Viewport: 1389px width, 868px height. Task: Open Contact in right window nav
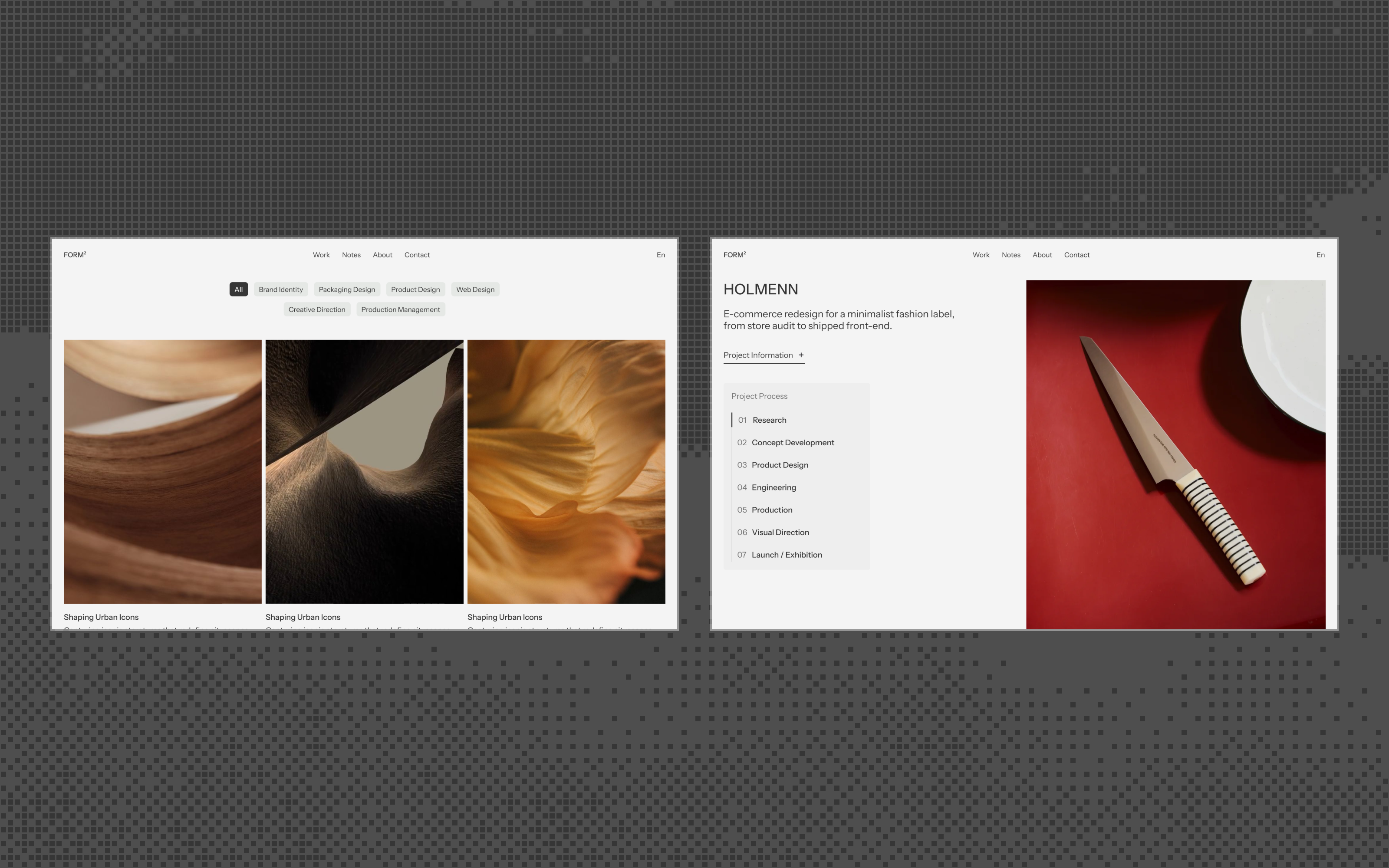[x=1076, y=255]
